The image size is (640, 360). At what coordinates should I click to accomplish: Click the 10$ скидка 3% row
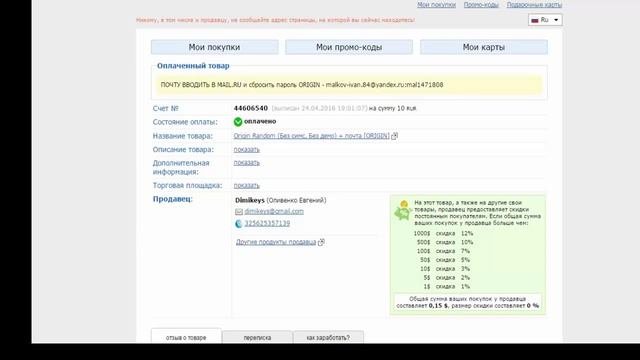[x=444, y=269]
